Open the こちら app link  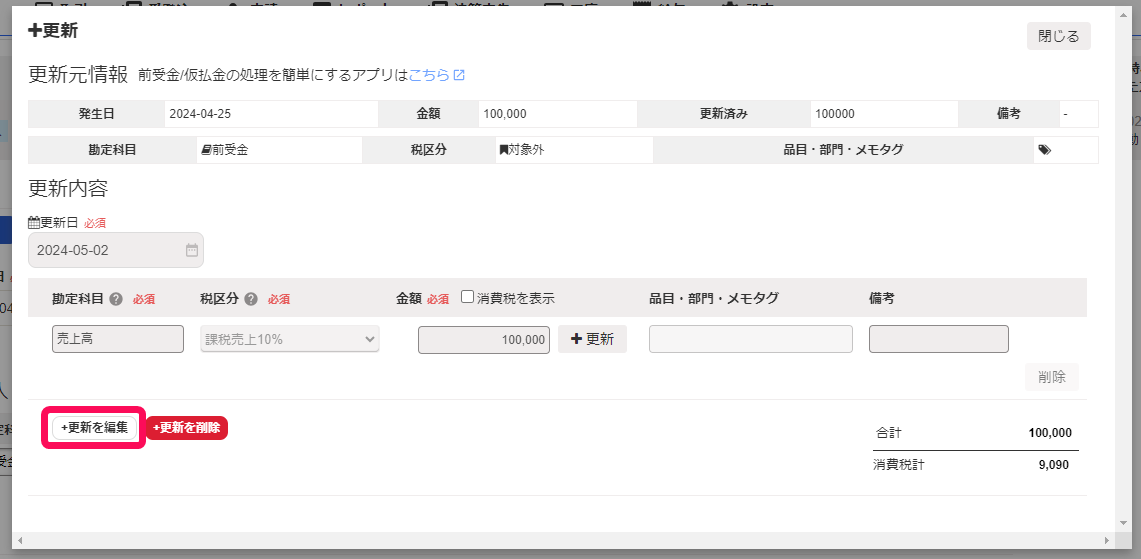point(437,75)
